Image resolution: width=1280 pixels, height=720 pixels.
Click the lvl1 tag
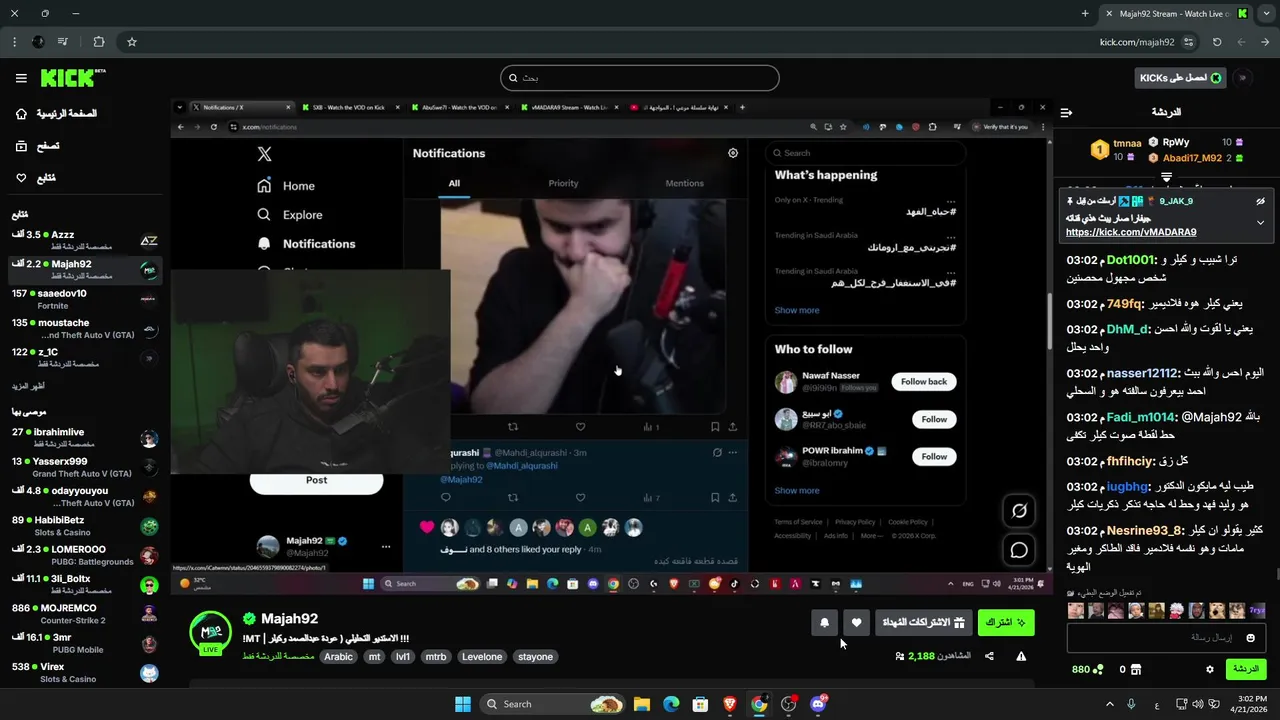(x=403, y=657)
